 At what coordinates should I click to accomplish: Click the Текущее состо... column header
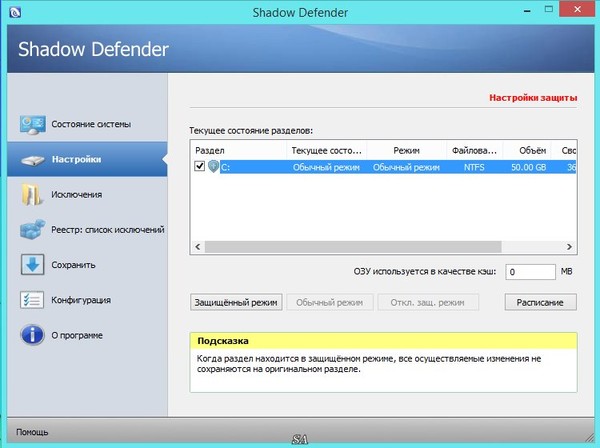pyautogui.click(x=326, y=150)
